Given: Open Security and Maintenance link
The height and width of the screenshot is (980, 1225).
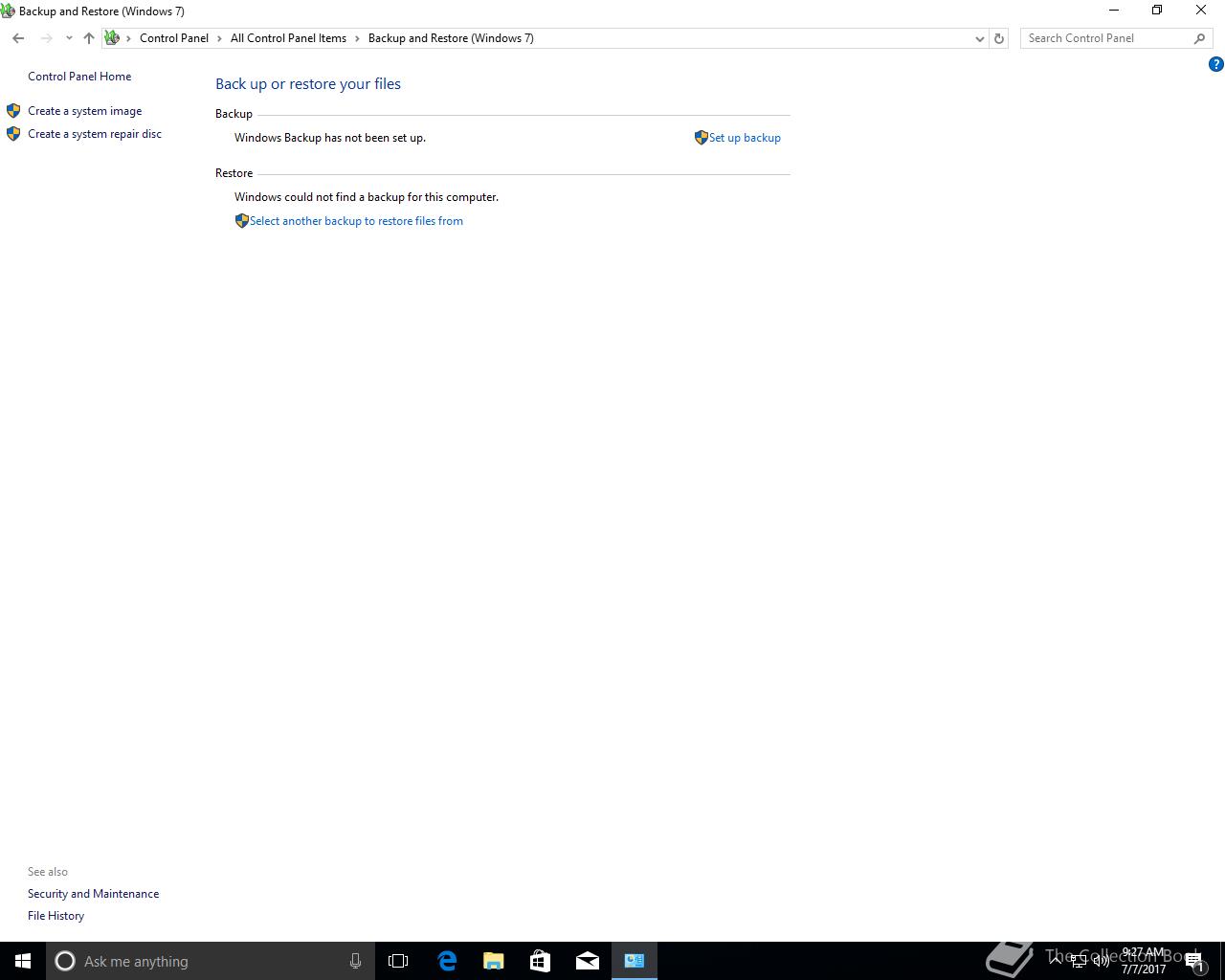Looking at the screenshot, I should click(93, 894).
